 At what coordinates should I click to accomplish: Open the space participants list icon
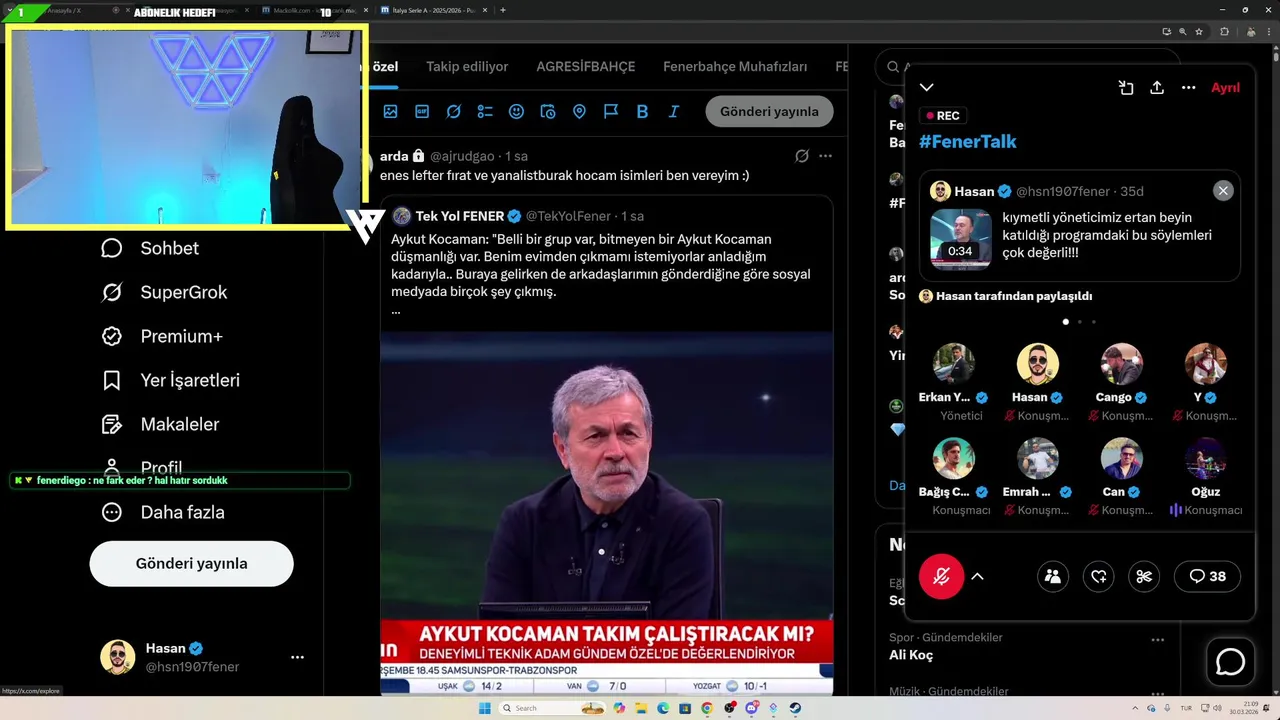coord(1052,576)
